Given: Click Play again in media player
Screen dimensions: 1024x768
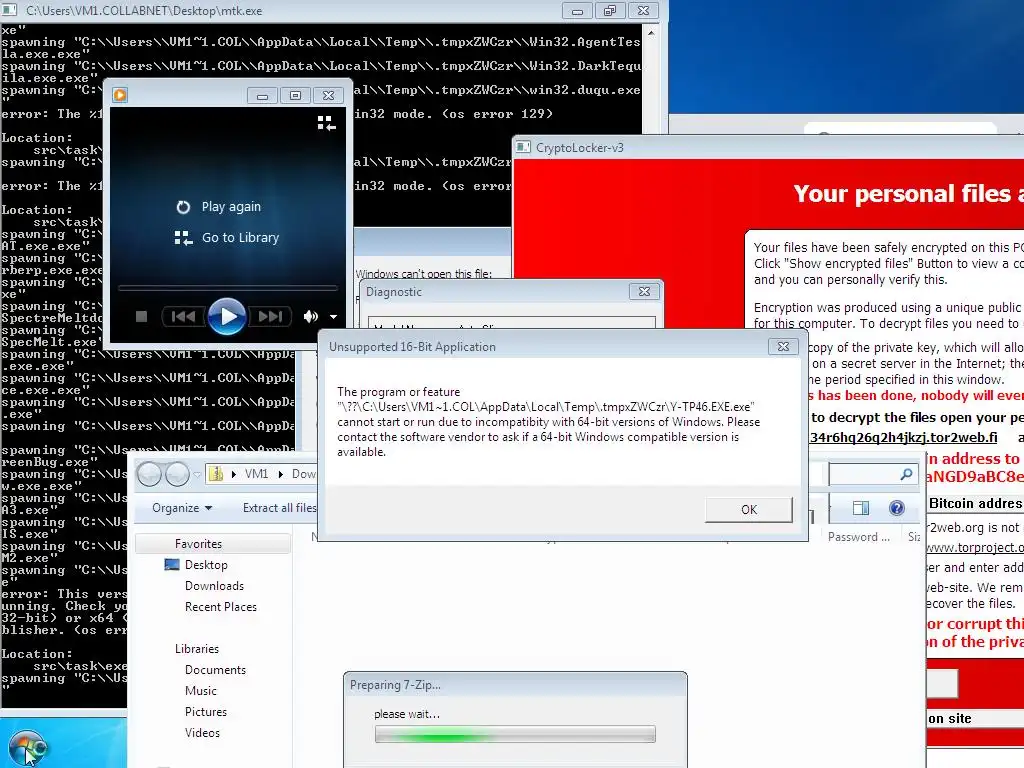Looking at the screenshot, I should [x=219, y=207].
